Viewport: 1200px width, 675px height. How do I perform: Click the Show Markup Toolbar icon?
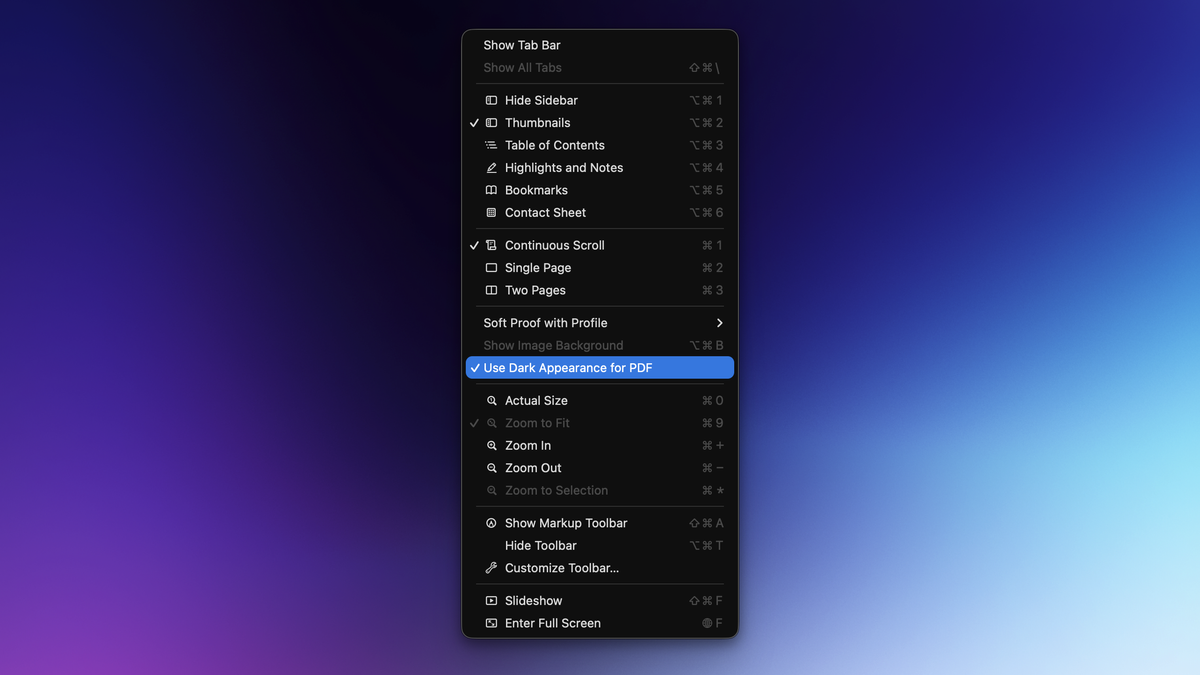pyautogui.click(x=491, y=523)
